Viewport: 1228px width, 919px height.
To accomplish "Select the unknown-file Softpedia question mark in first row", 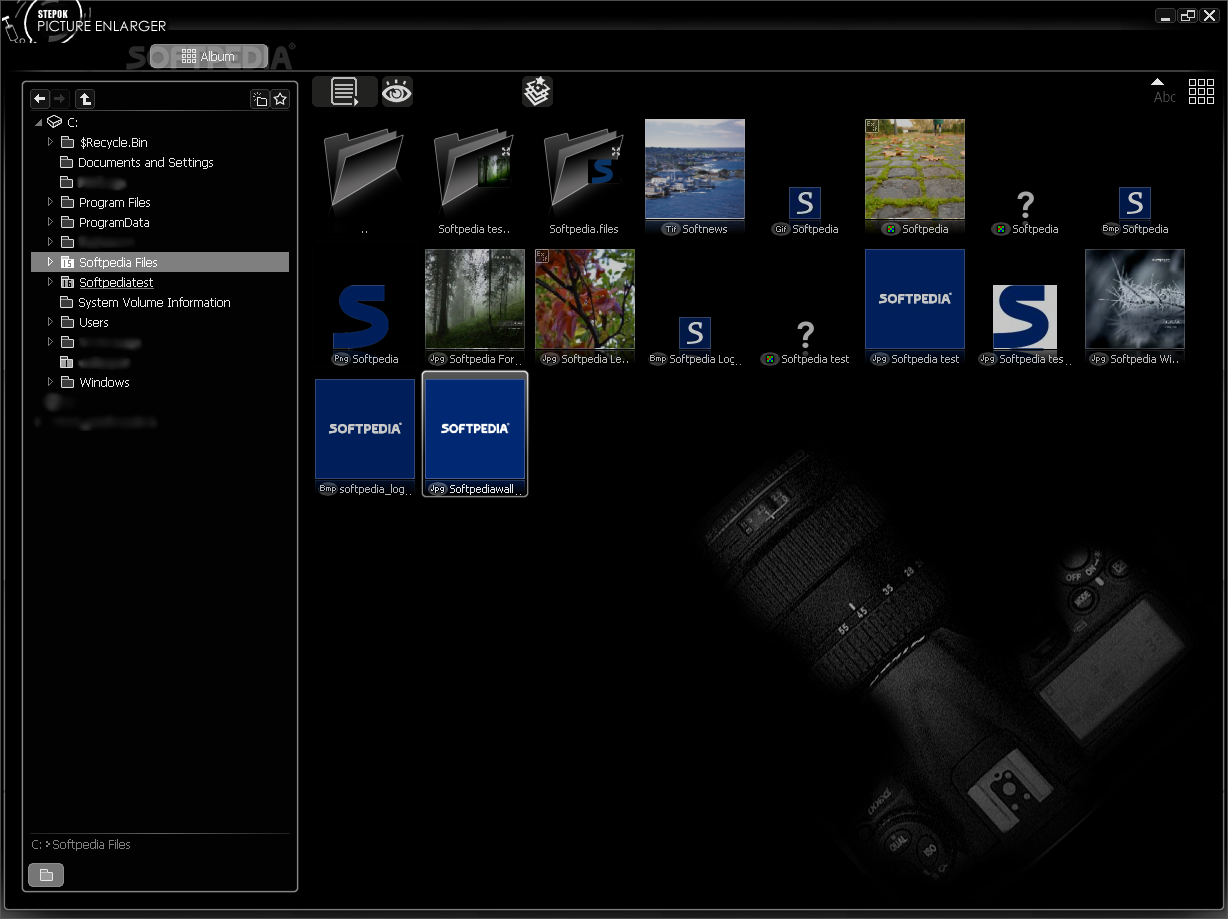I will (1025, 205).
